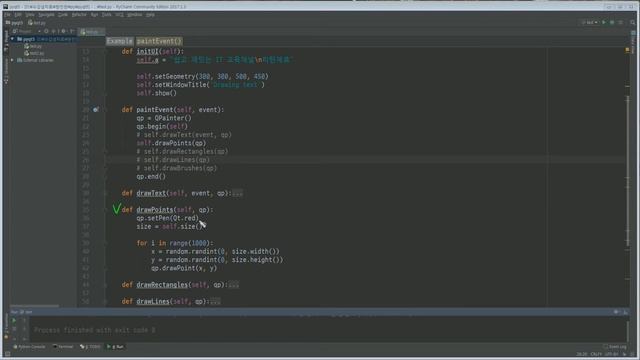640x360 pixels.
Task: Collapse the pyqt5 project root folder
Action: click(x=12, y=39)
